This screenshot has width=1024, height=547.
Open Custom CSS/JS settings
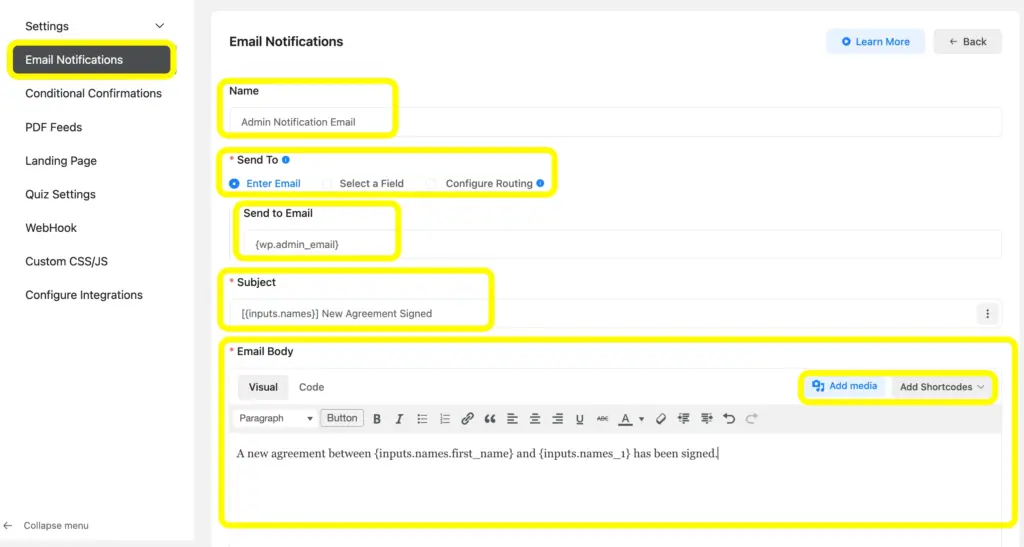[x=67, y=261]
